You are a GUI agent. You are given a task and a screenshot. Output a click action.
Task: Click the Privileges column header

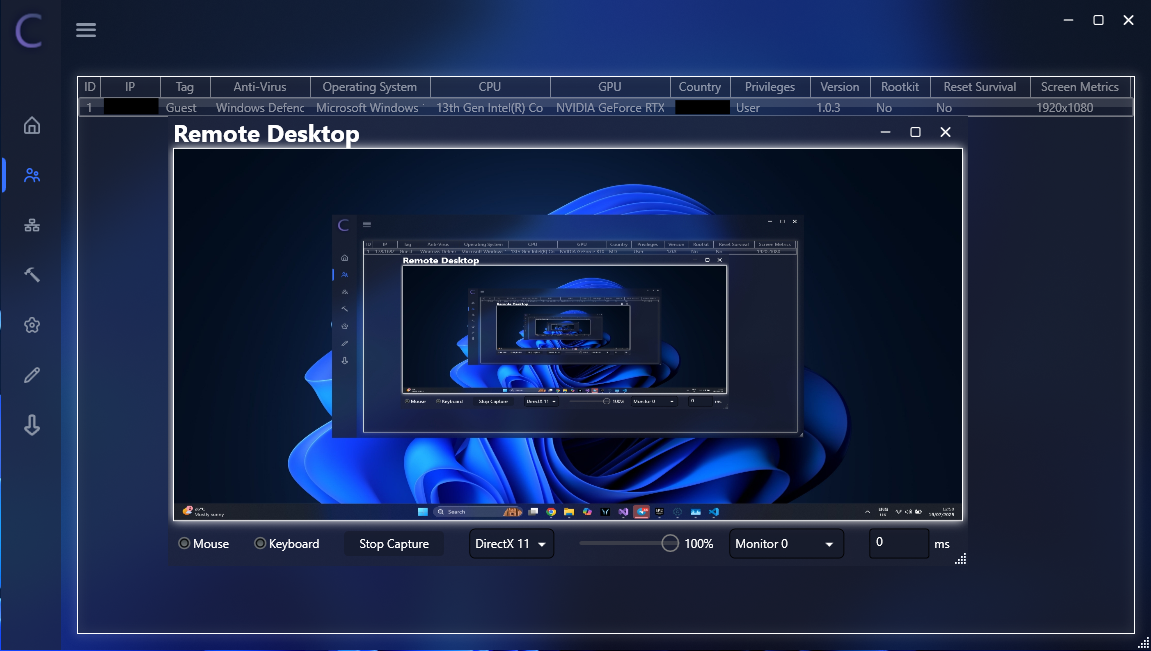pos(769,87)
